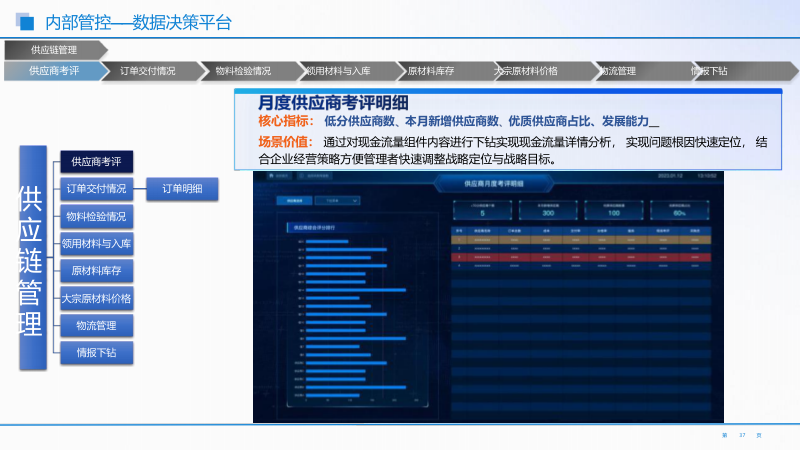The image size is (800, 450).
Task: Go to 原材料库存 navigation tab
Action: pos(430,71)
